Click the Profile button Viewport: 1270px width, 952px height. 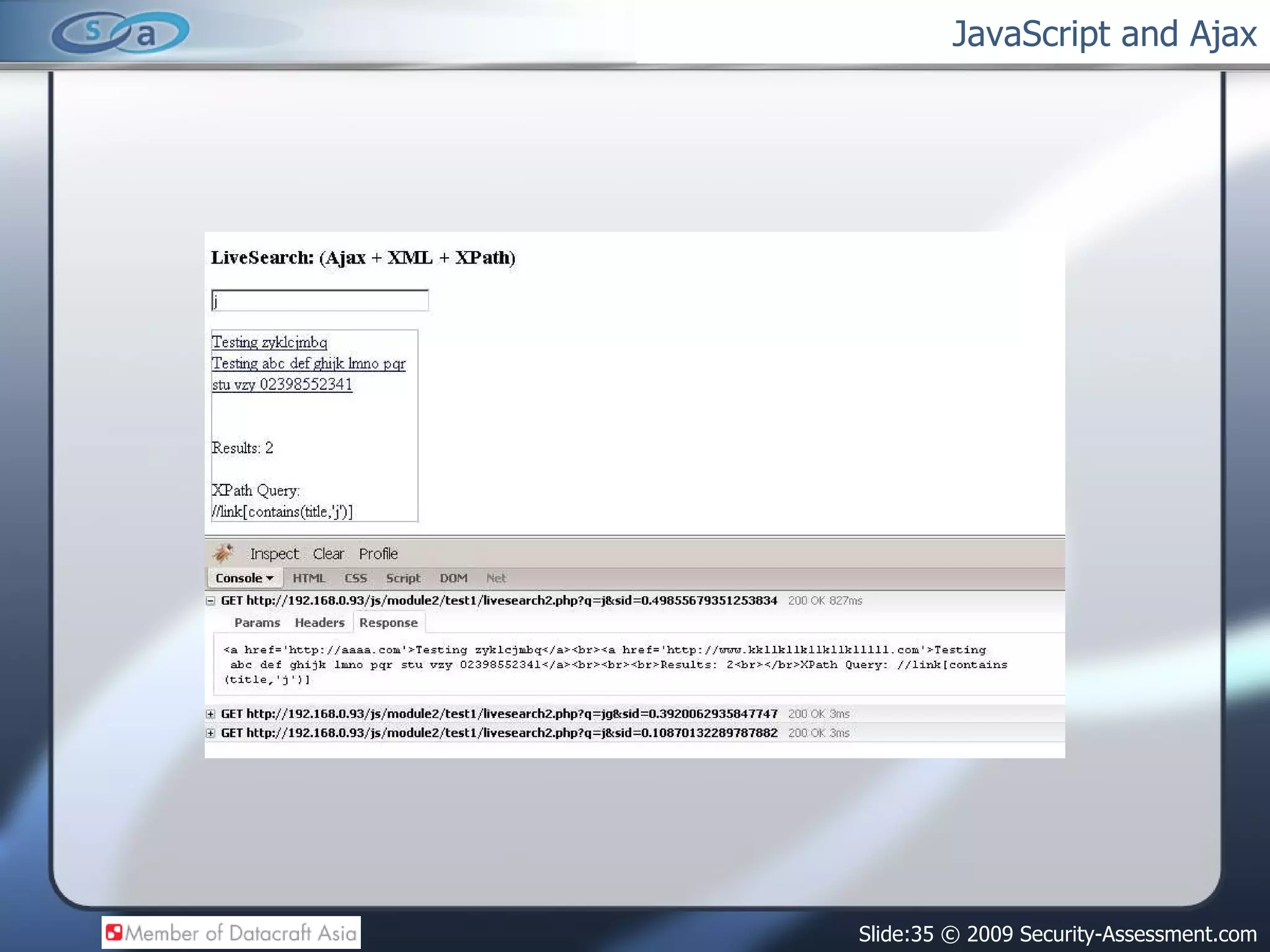378,553
